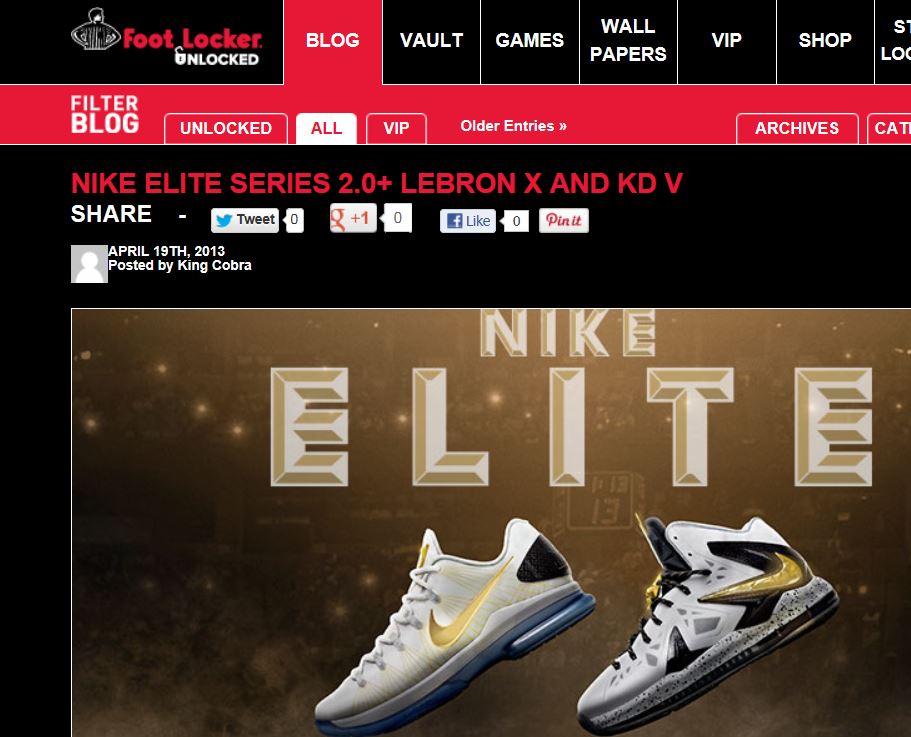Visit the Wallpapers section
911x737 pixels.
click(628, 42)
